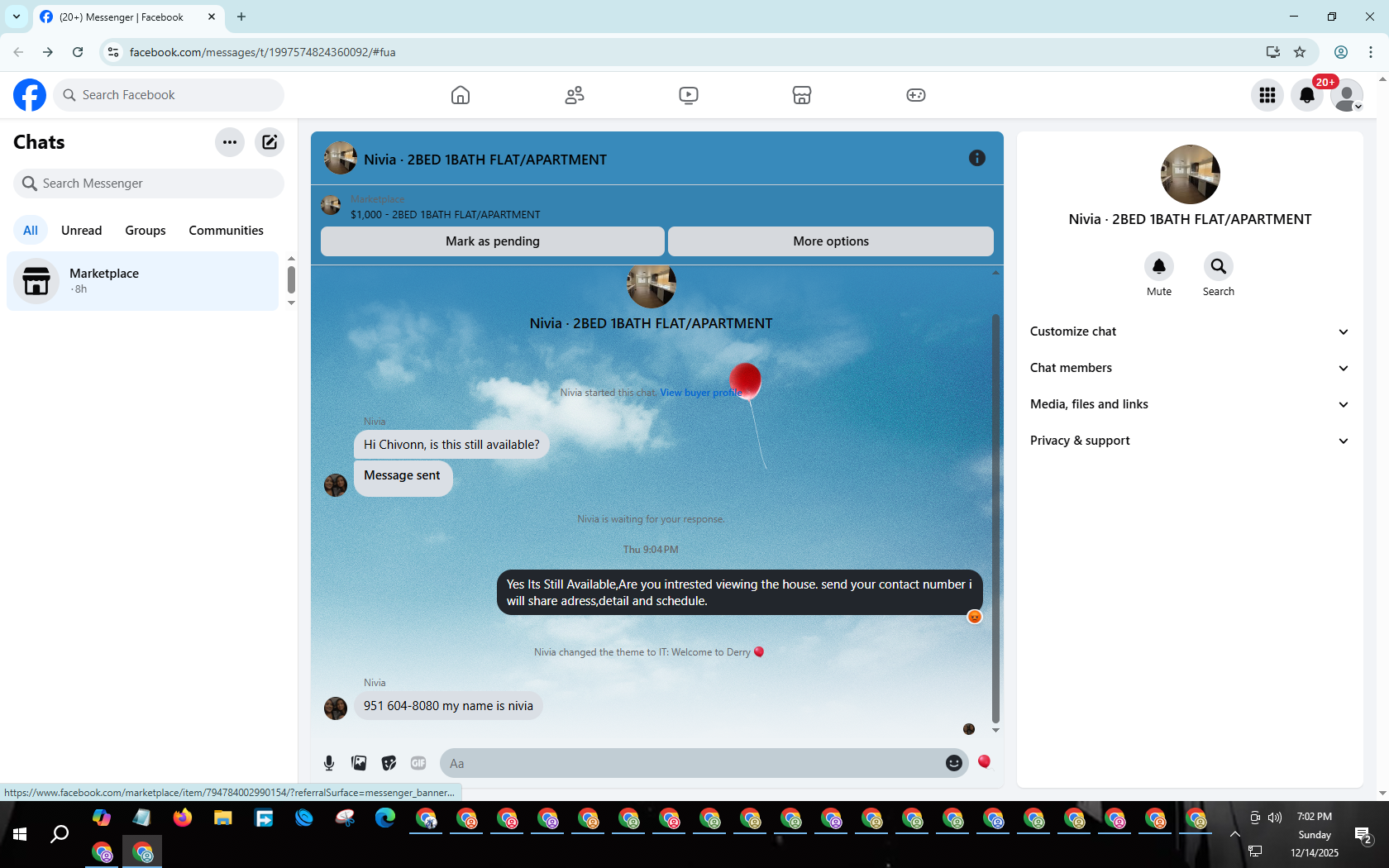The height and width of the screenshot is (868, 1389).
Task: View site information icon in address bar
Action: (113, 52)
